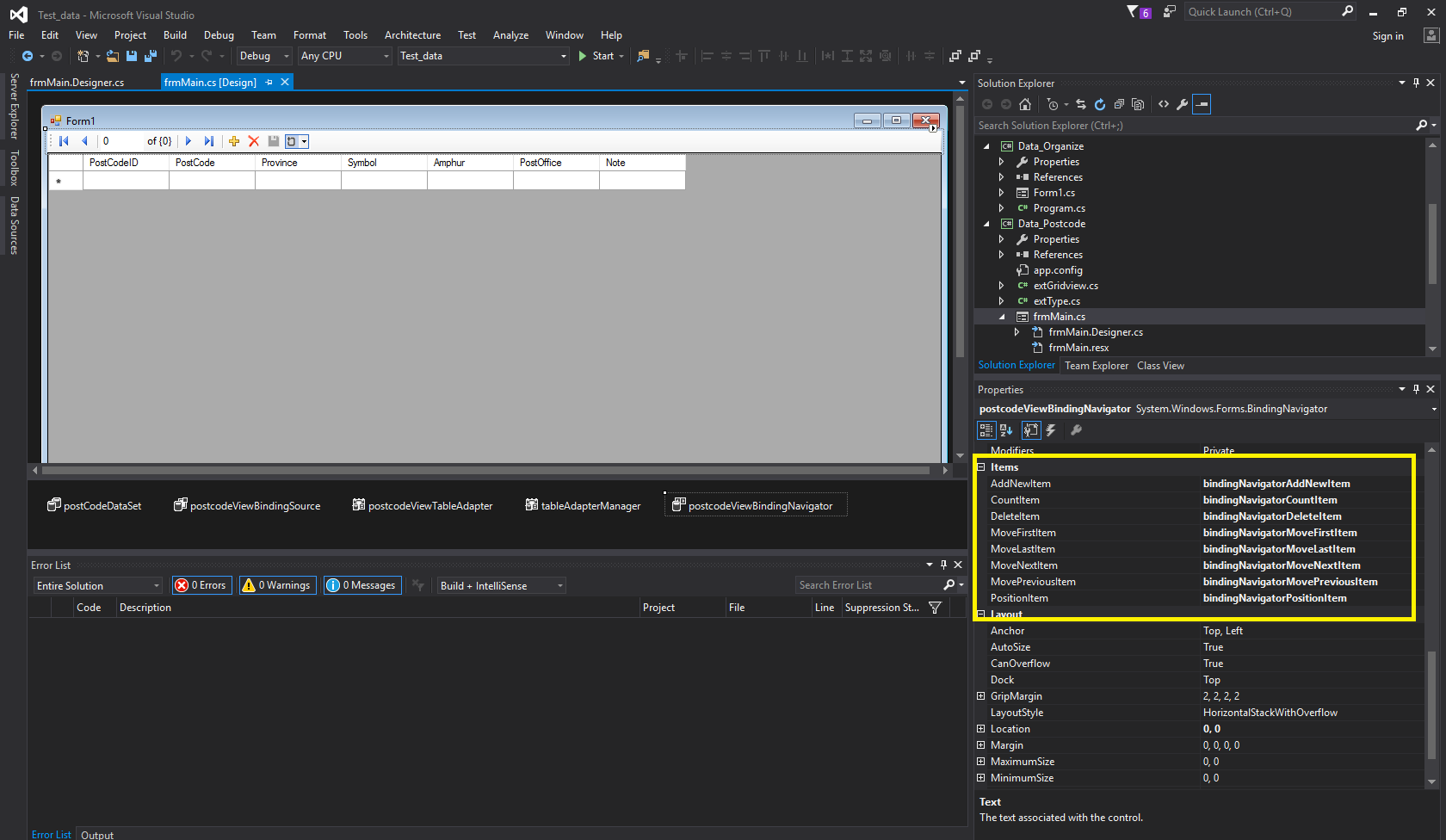This screenshot has width=1446, height=840.
Task: Toggle Properties view button in Properties panel
Action: click(1031, 430)
